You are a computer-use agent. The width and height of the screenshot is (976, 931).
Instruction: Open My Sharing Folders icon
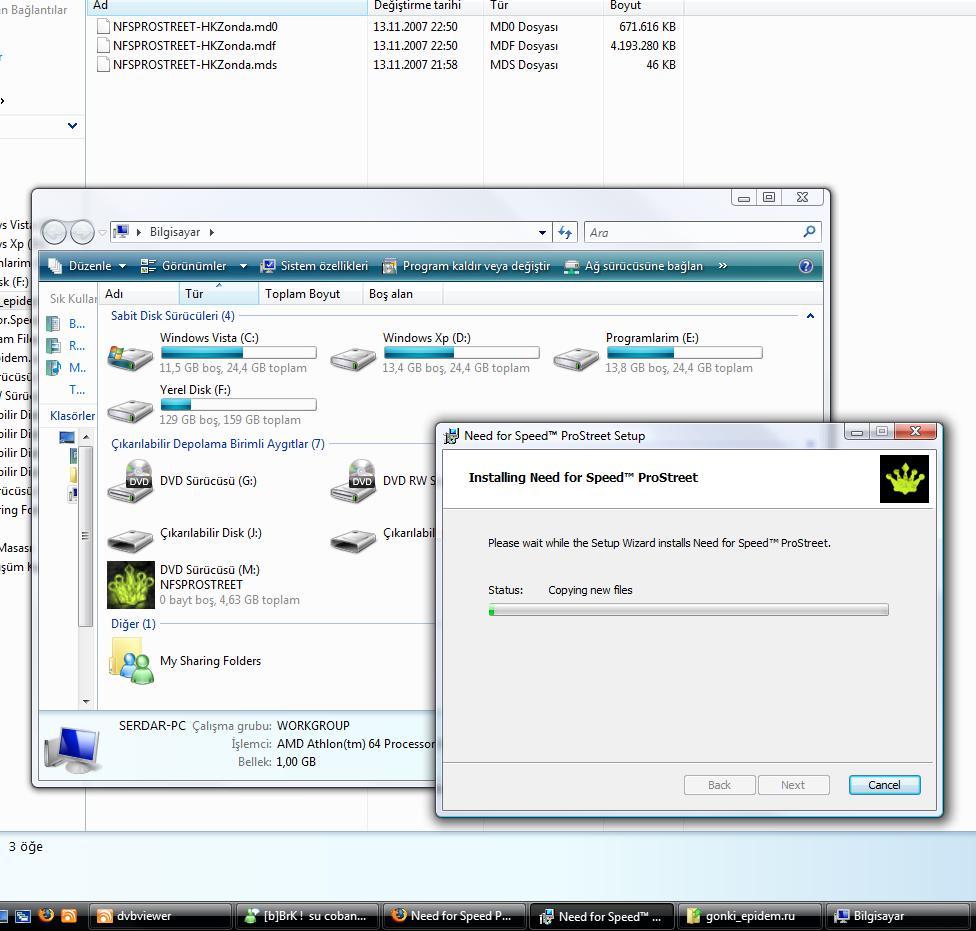click(x=131, y=661)
